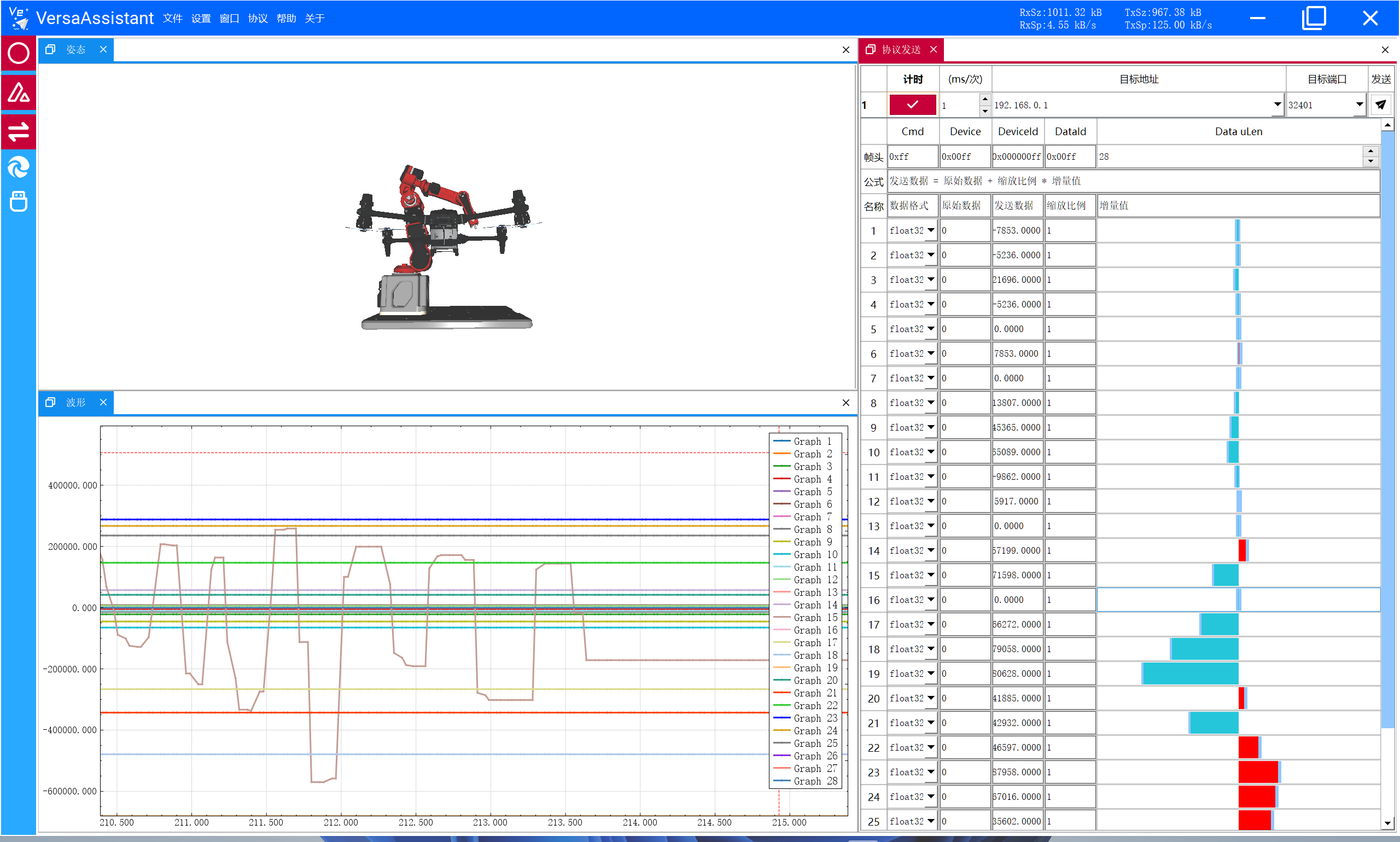Click the protocol table scrollbar up arrow
Viewport: 1400px width, 842px height.
point(1387,125)
